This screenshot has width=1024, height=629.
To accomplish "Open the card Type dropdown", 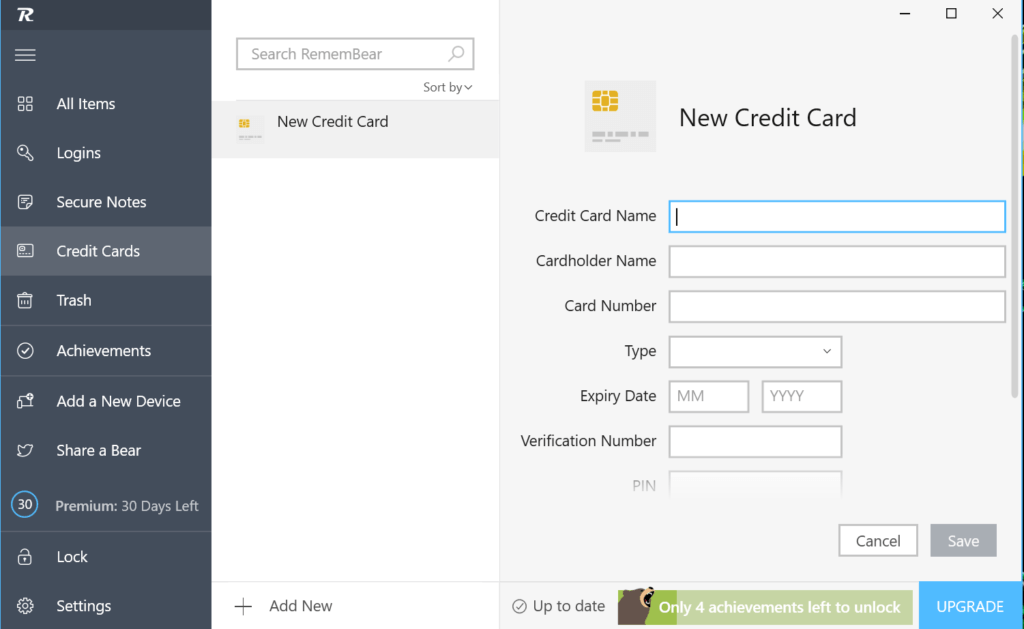I will [x=755, y=351].
